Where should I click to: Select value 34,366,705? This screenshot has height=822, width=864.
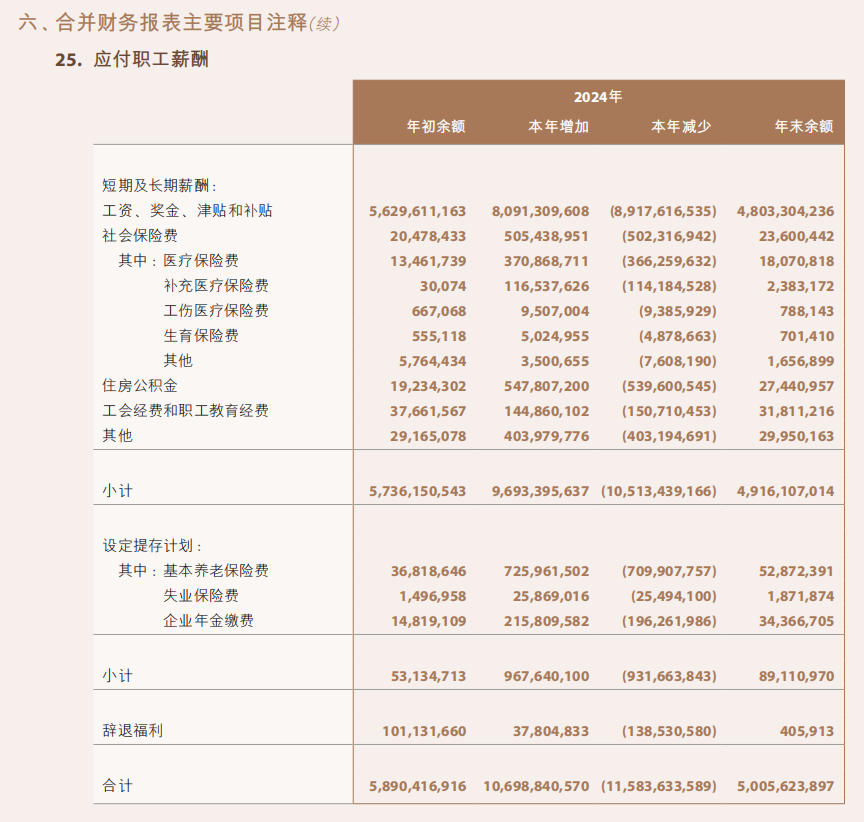point(796,621)
